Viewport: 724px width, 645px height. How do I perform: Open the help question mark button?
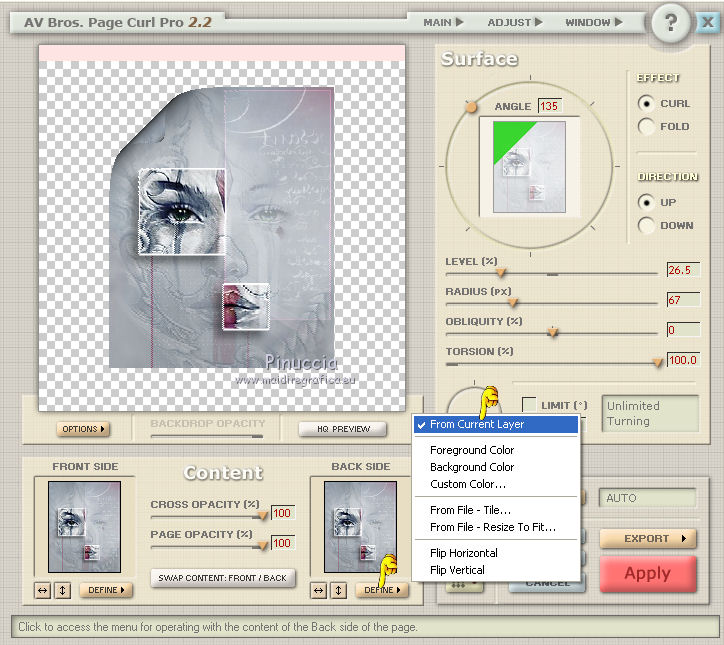point(671,23)
